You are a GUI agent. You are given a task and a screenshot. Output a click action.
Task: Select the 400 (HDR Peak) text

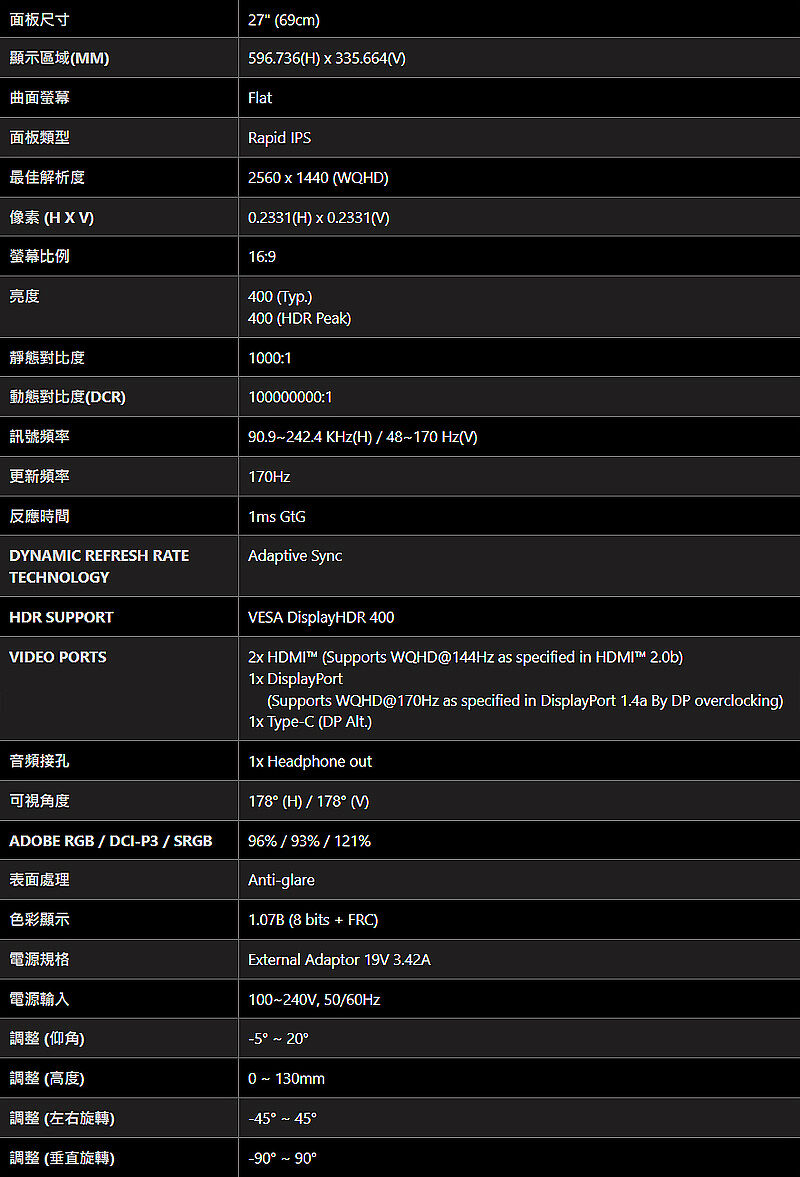click(299, 318)
